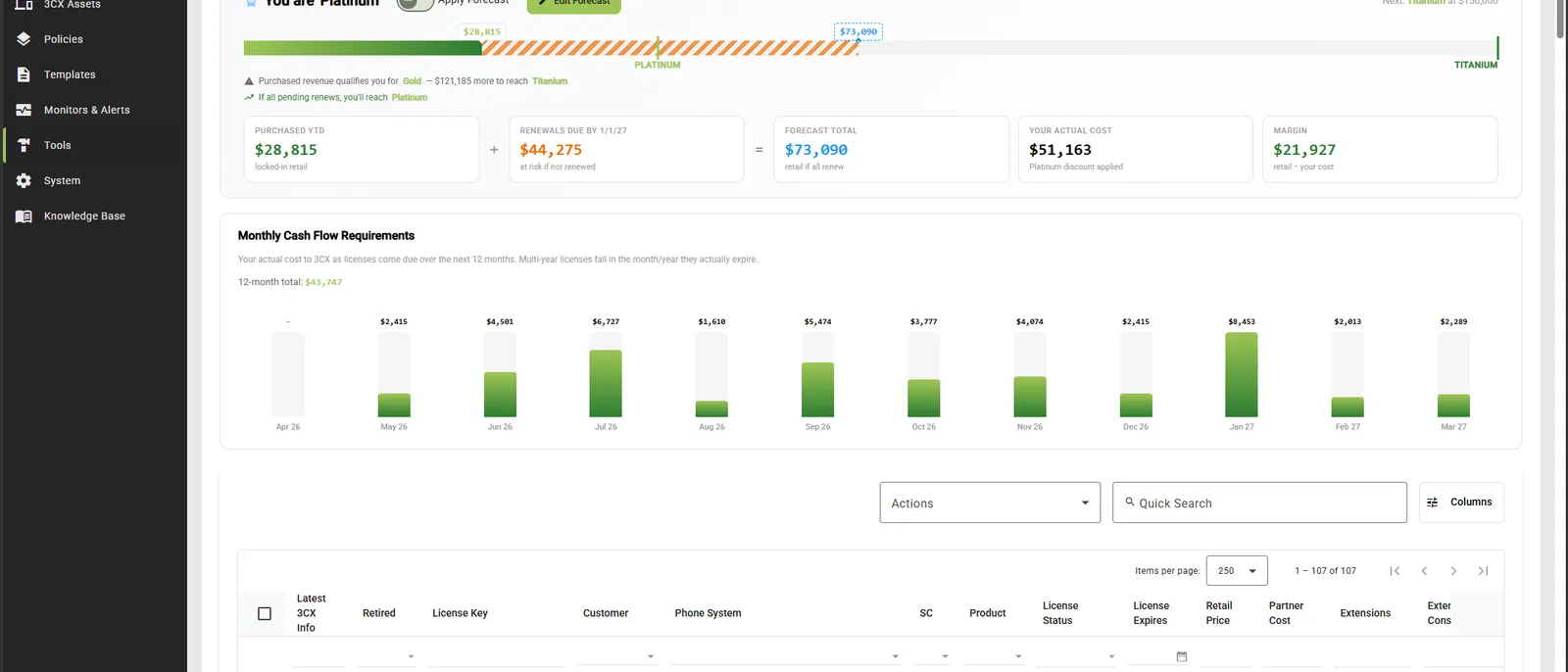Sort by the License Expires column header
1568x672 pixels.
pyautogui.click(x=1151, y=613)
